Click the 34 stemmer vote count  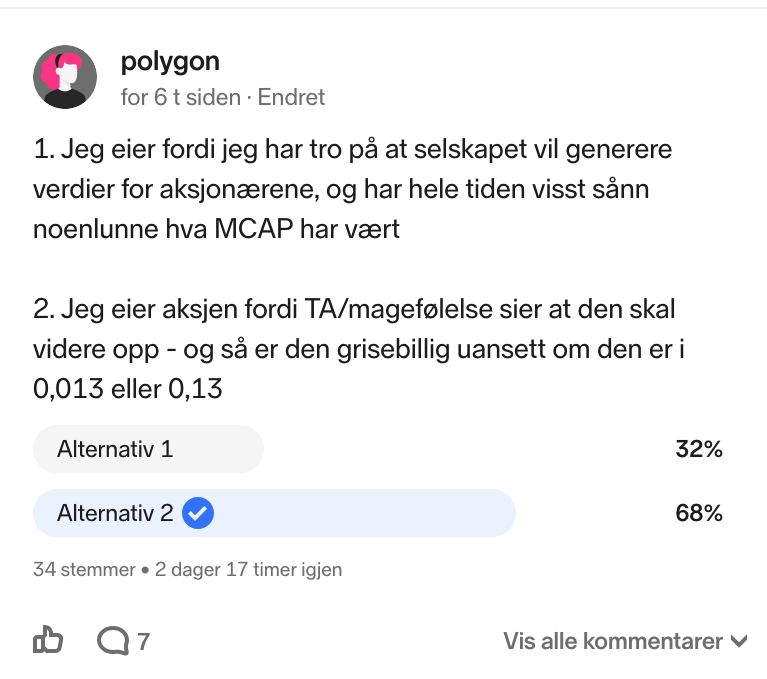click(84, 569)
